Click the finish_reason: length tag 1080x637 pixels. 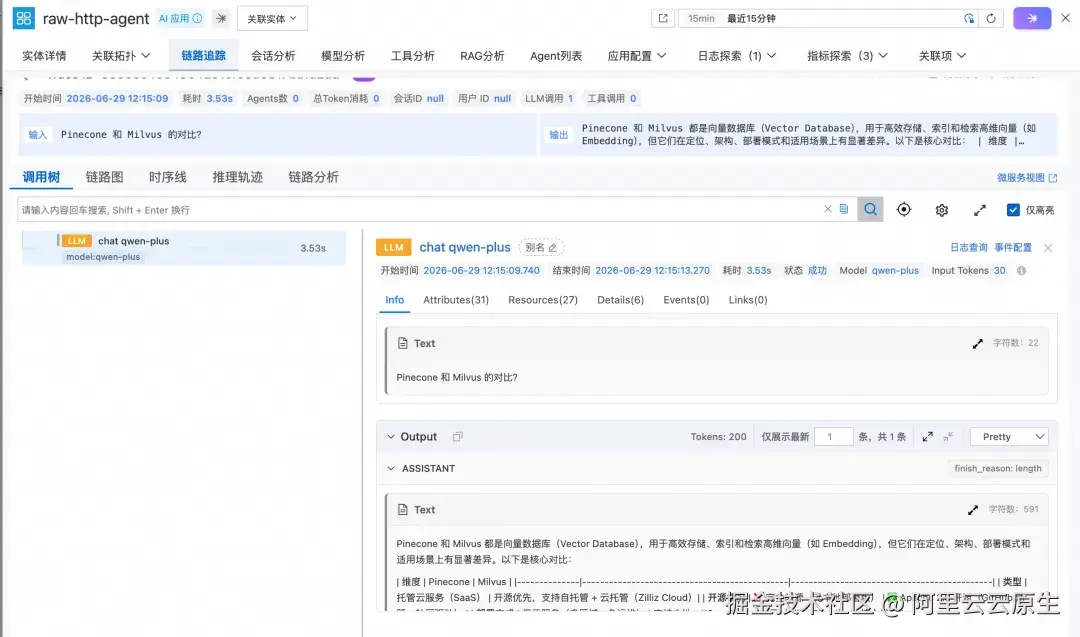tap(997, 468)
